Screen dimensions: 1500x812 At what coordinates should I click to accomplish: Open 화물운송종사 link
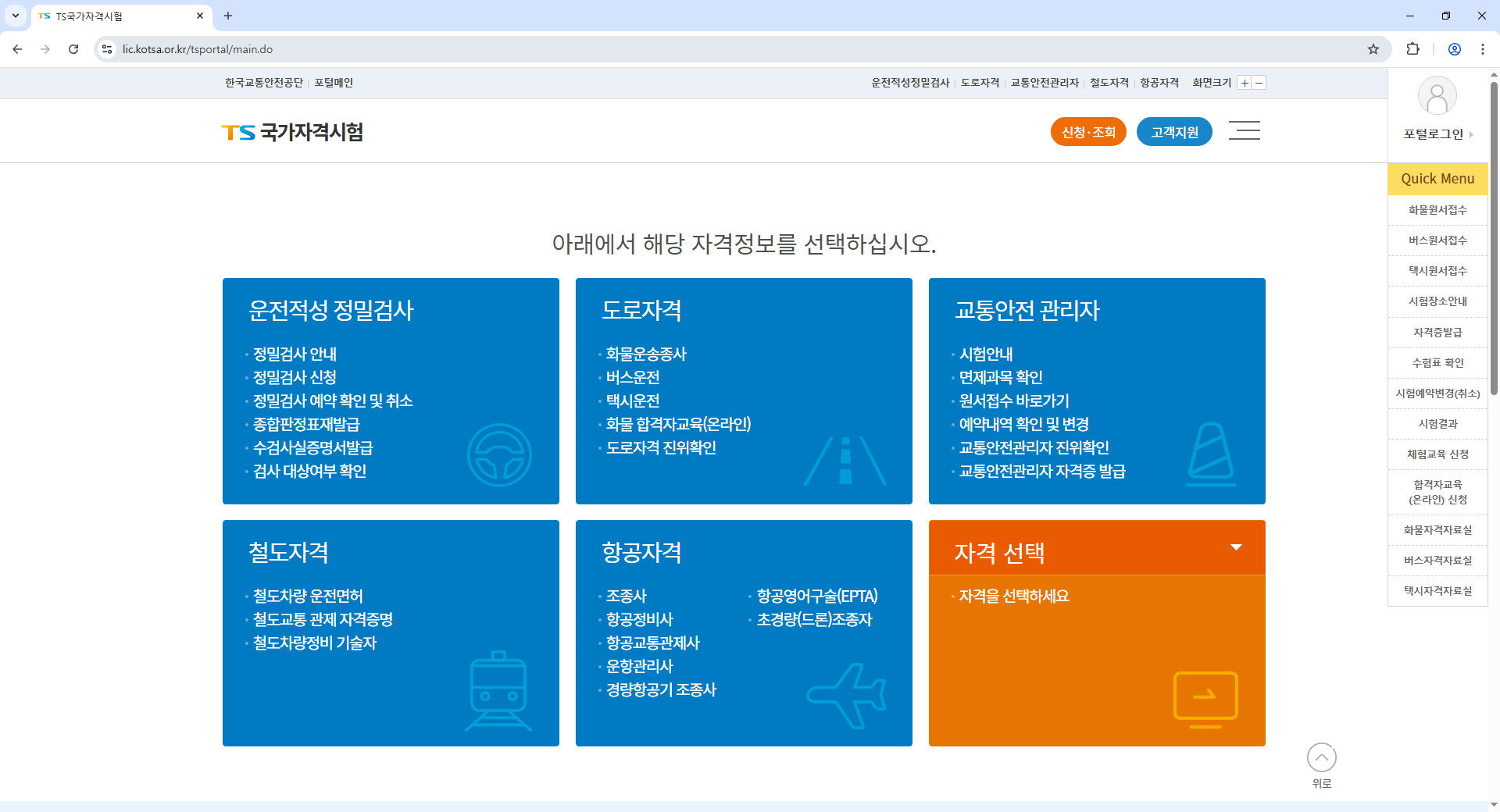point(646,354)
